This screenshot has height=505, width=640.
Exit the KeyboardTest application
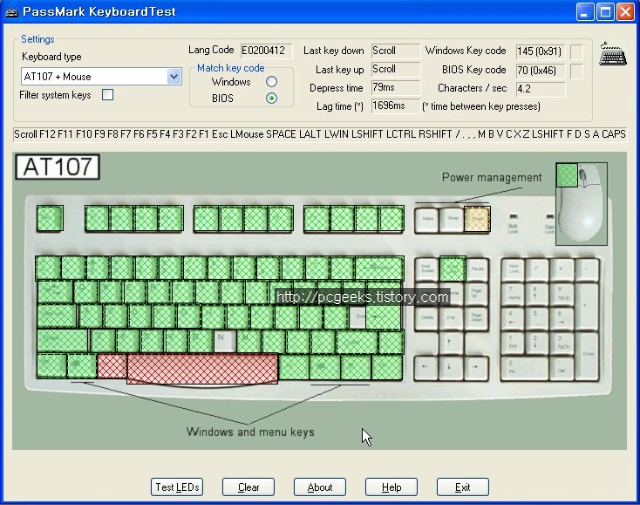coord(463,487)
